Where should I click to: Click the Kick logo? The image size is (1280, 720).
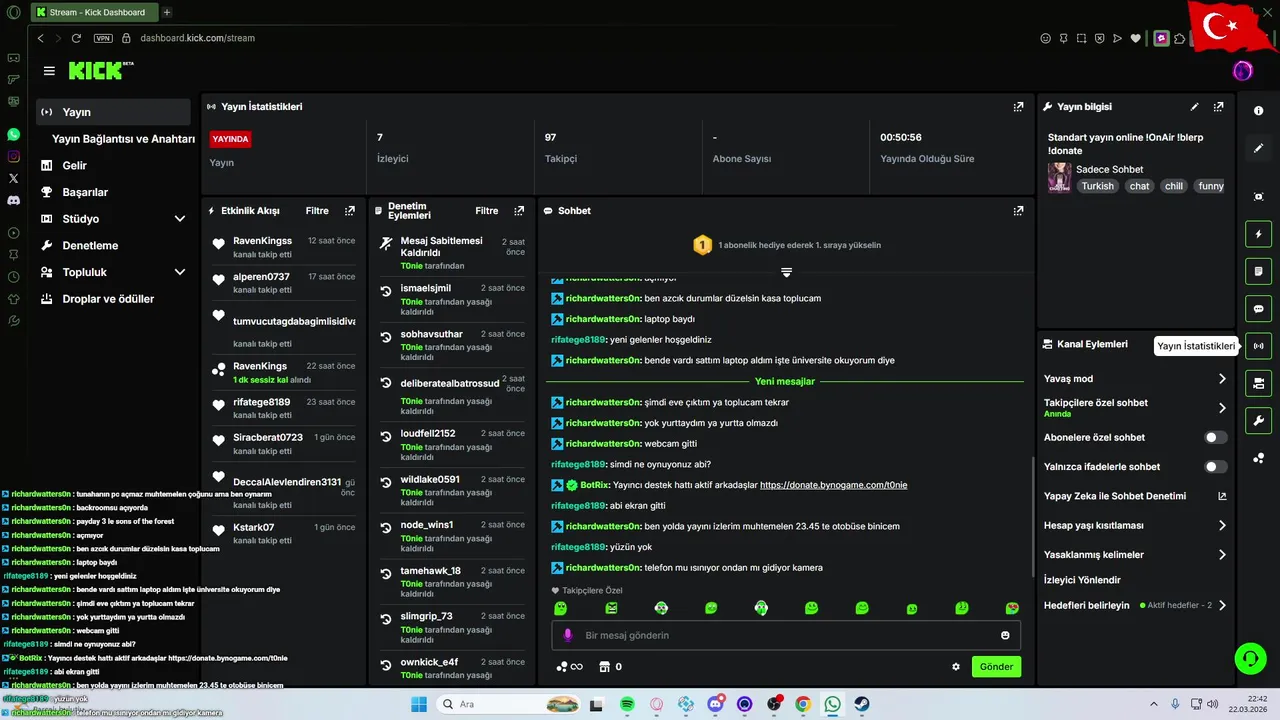coord(100,70)
